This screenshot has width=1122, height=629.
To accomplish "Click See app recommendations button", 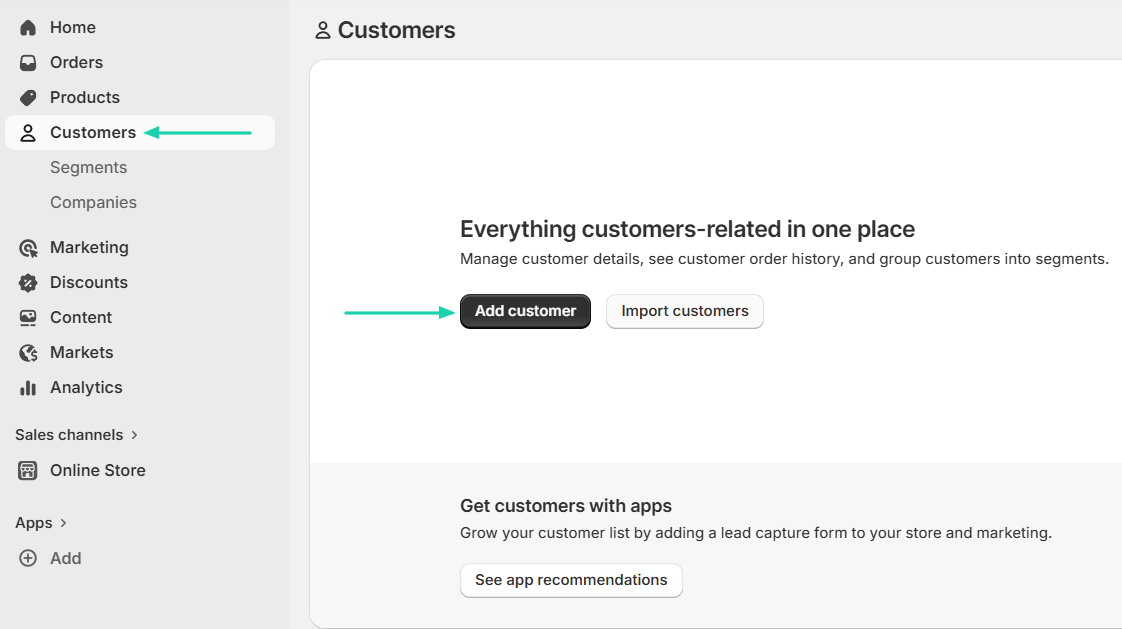I will click(x=571, y=580).
